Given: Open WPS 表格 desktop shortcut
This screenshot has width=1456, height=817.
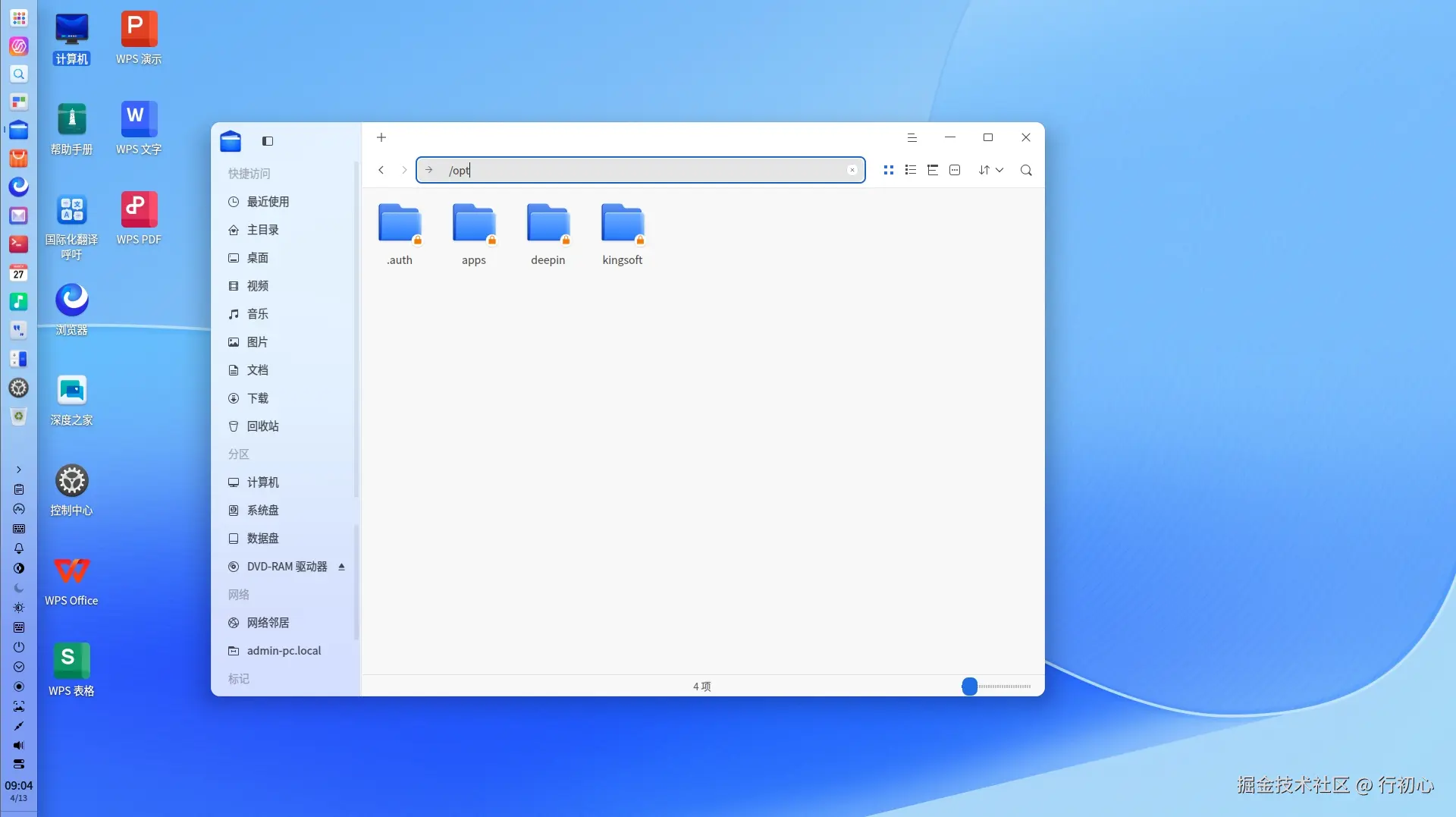Looking at the screenshot, I should [72, 671].
